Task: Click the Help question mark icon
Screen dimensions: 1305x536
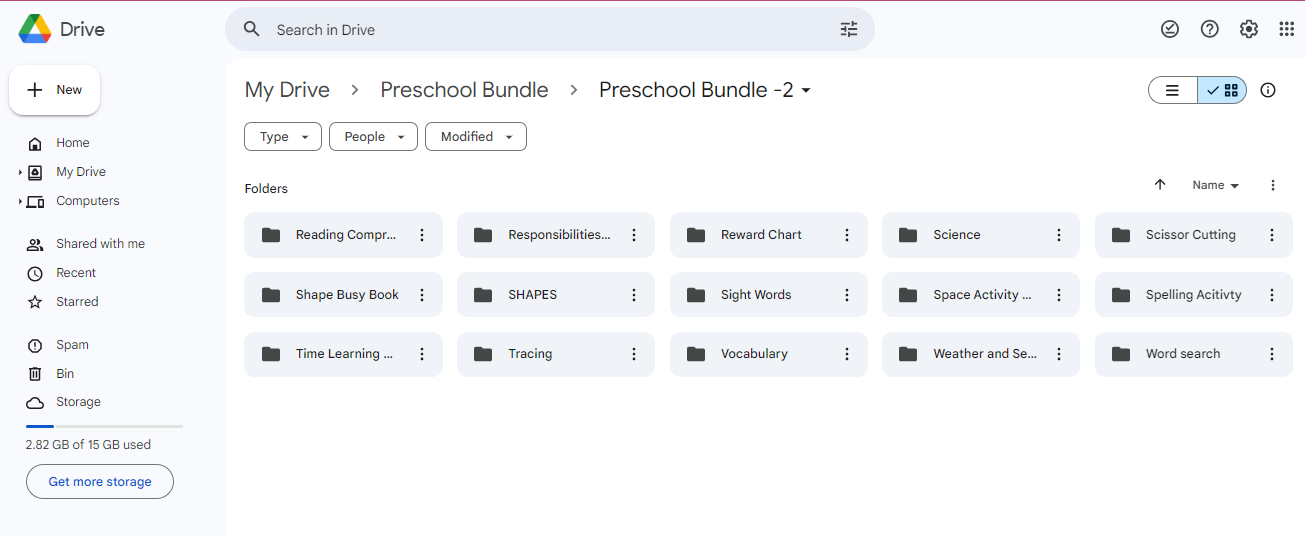Action: point(1210,29)
